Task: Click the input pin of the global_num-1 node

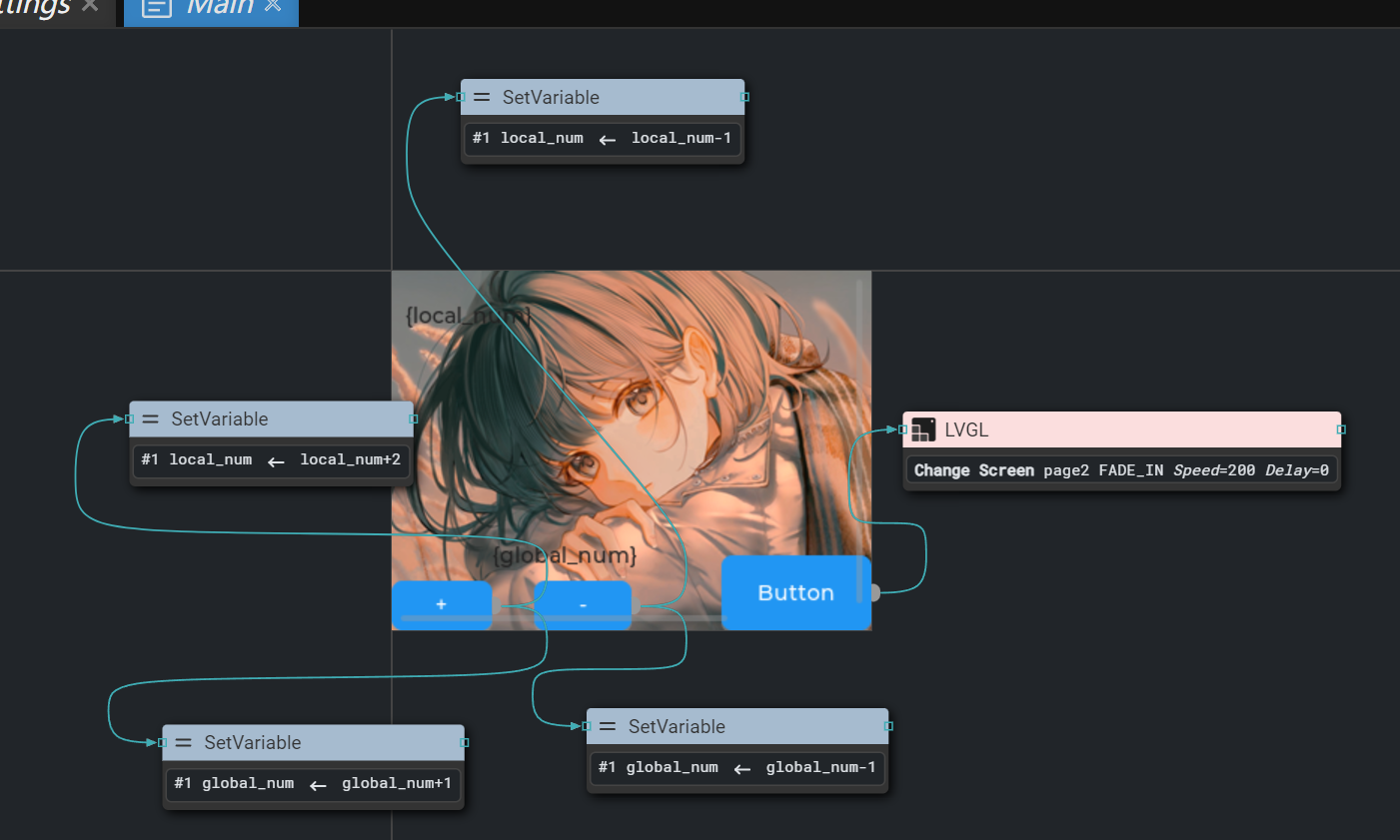Action: click(x=587, y=726)
